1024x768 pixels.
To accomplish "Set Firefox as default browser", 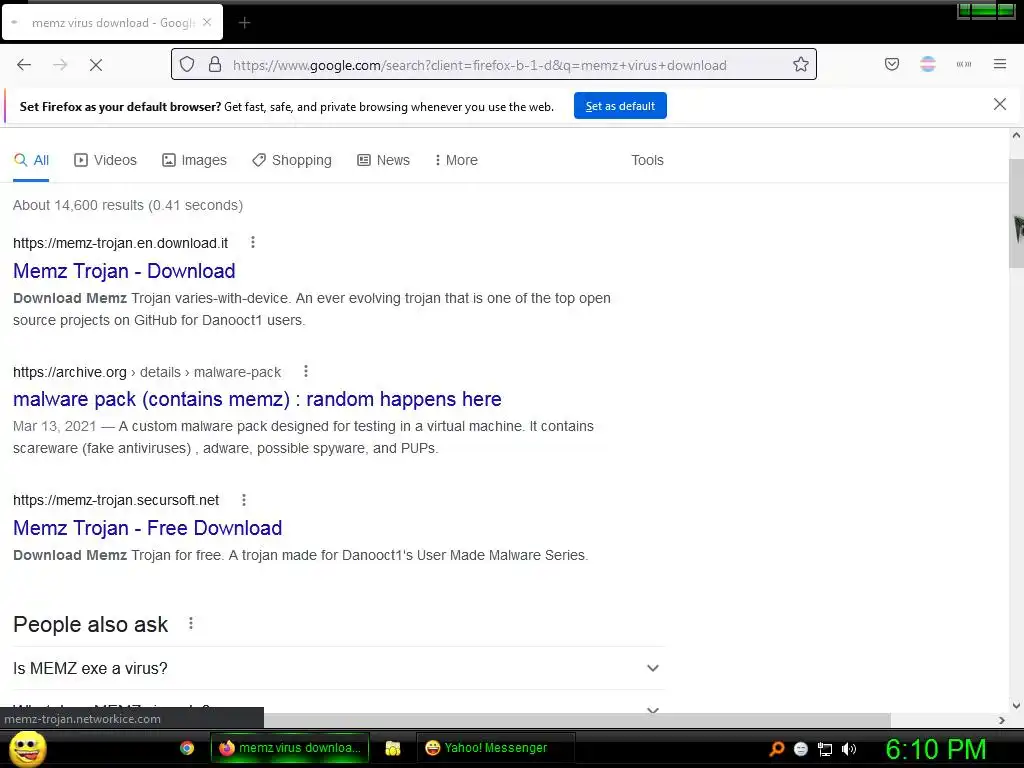I will click(620, 106).
